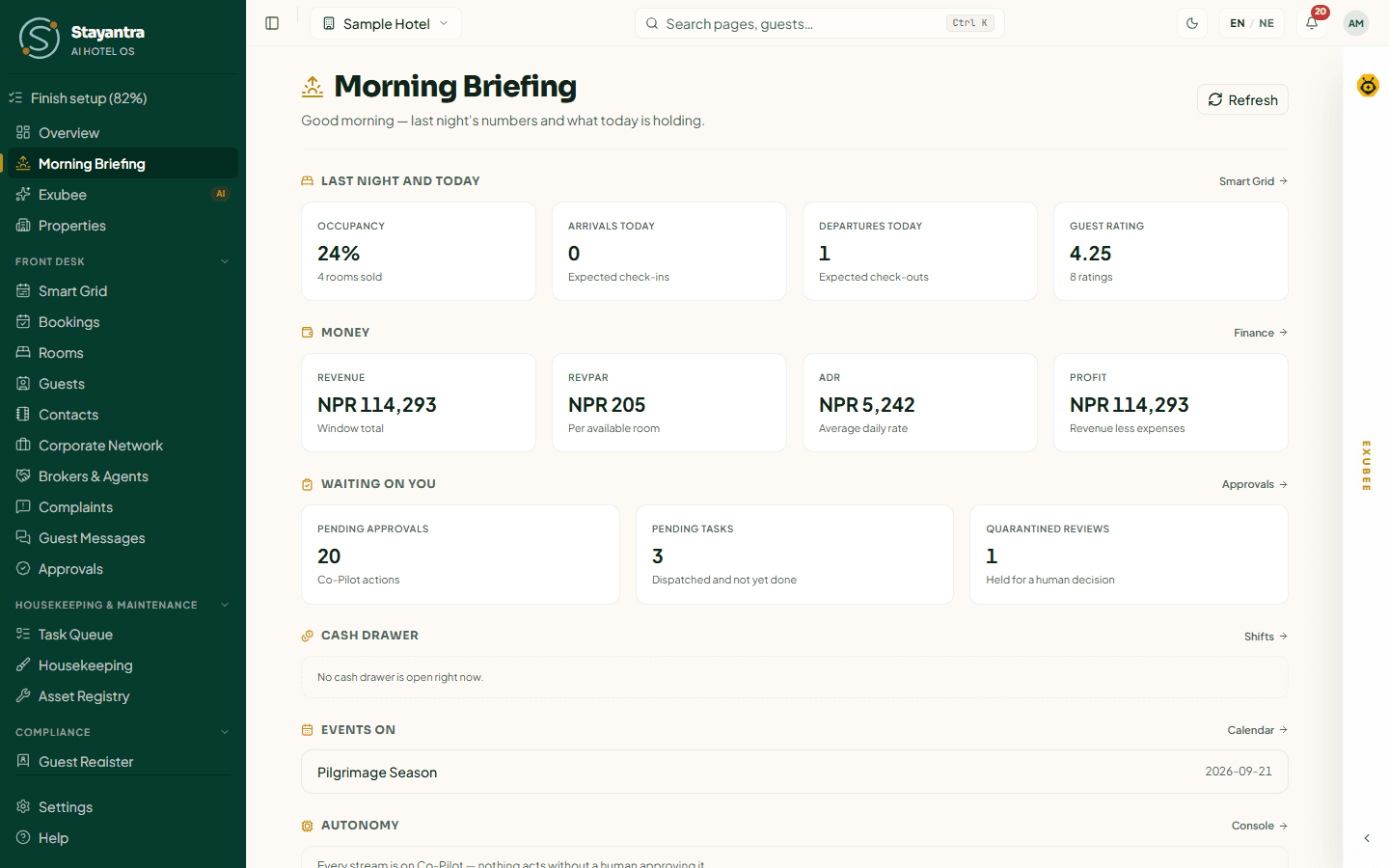Open Properties in the sidebar

[123, 226]
